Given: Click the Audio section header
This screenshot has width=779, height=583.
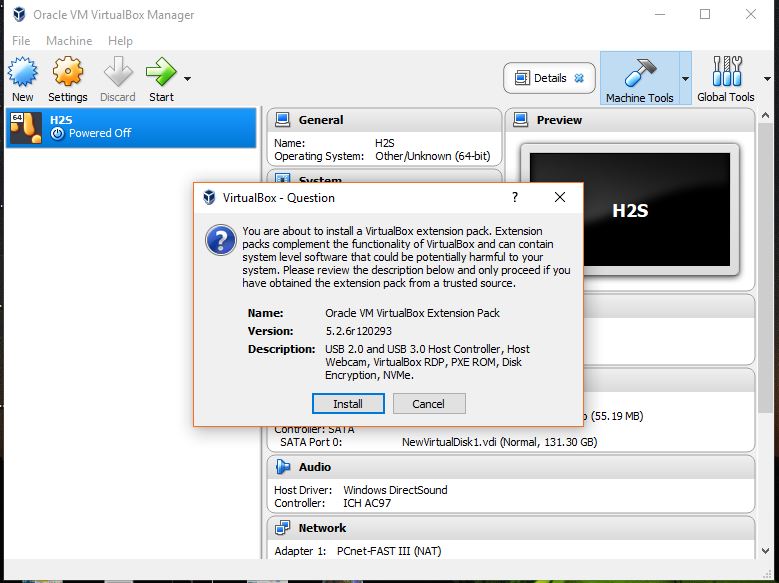Looking at the screenshot, I should (511, 467).
